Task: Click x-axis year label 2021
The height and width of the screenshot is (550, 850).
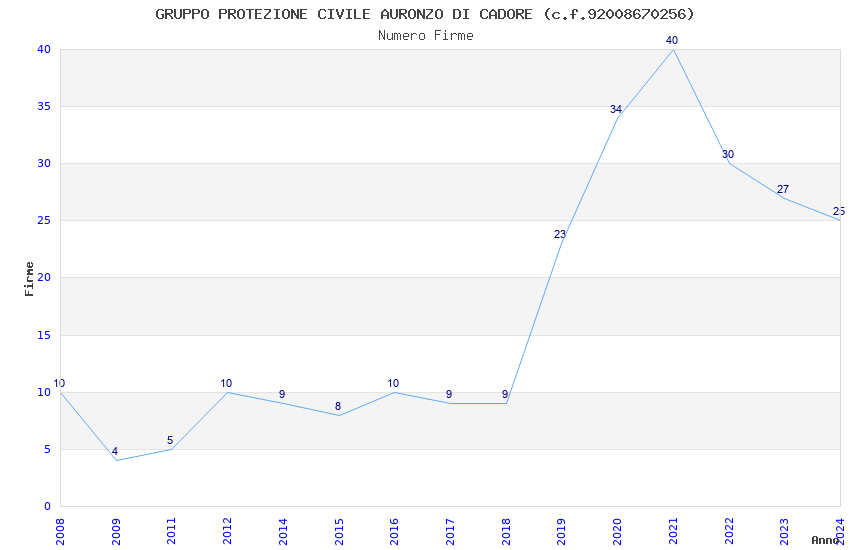Action: coord(673,531)
